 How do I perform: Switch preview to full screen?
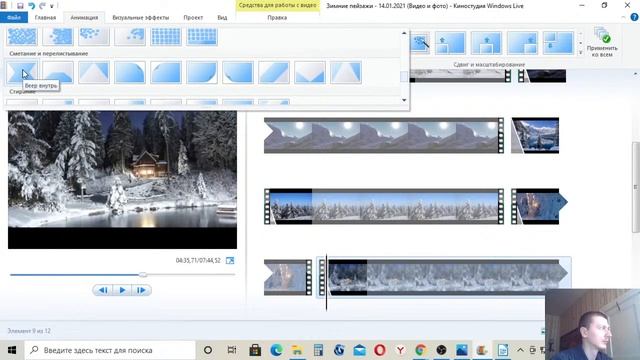pos(230,260)
